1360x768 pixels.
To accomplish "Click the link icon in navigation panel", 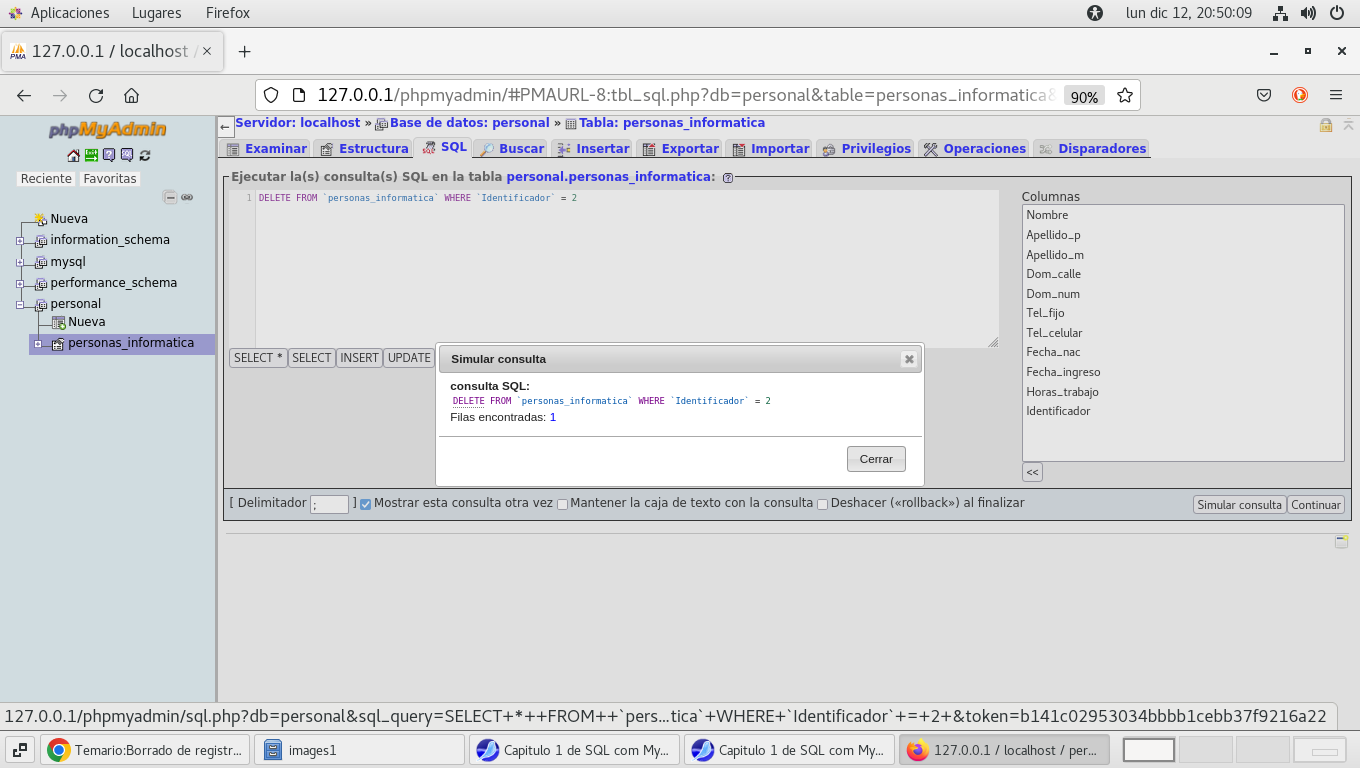I will point(187,198).
